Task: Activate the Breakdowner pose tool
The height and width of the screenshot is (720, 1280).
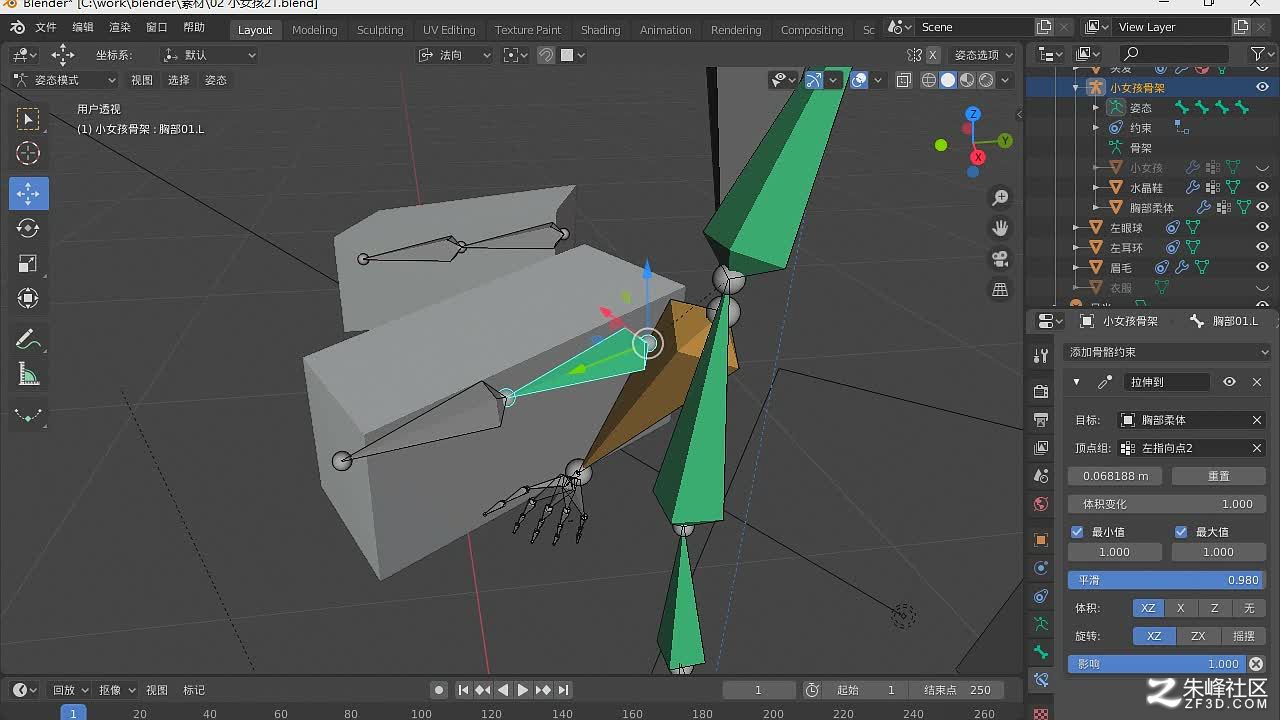Action: [28, 415]
